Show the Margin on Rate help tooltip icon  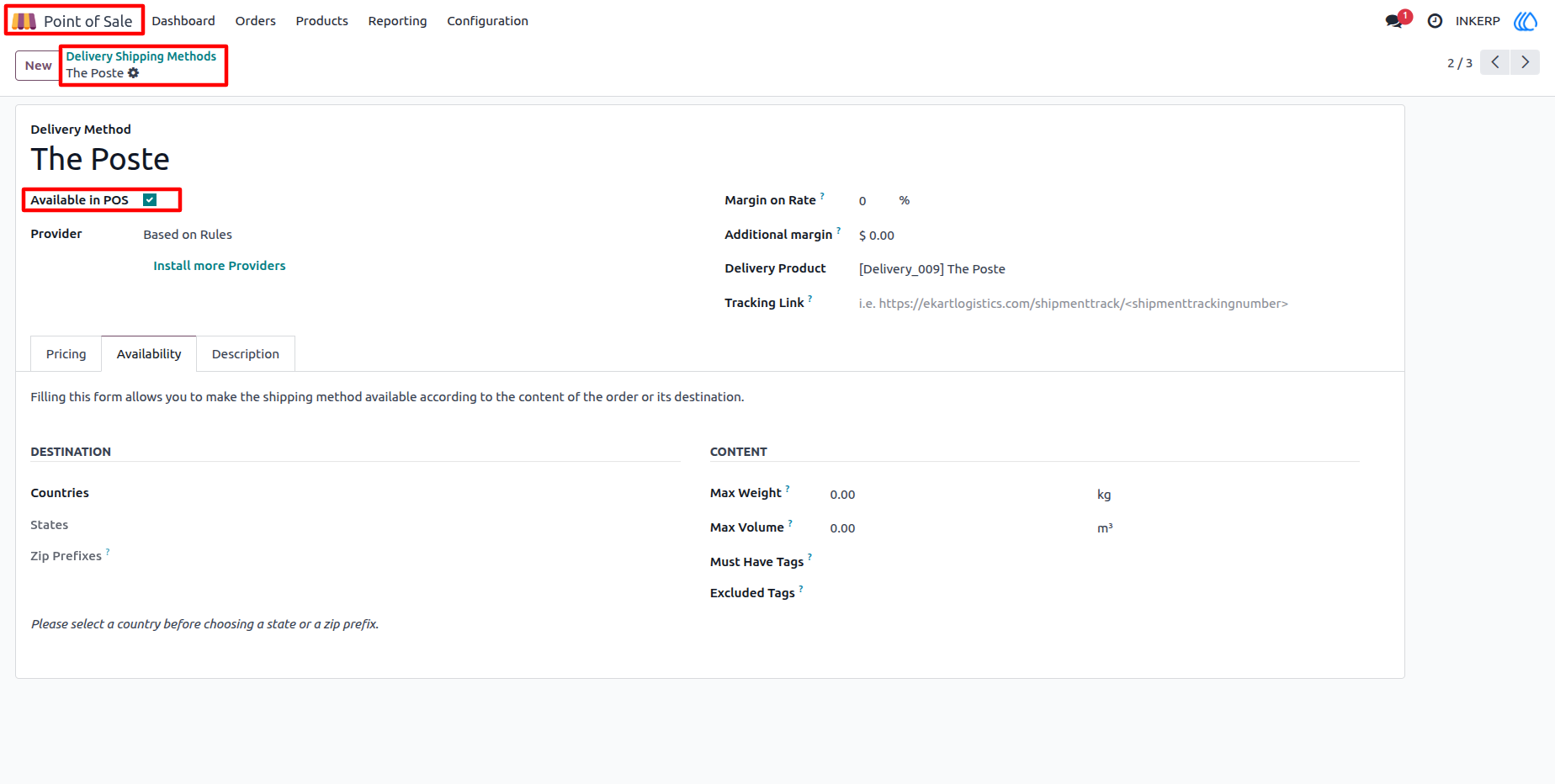822,195
